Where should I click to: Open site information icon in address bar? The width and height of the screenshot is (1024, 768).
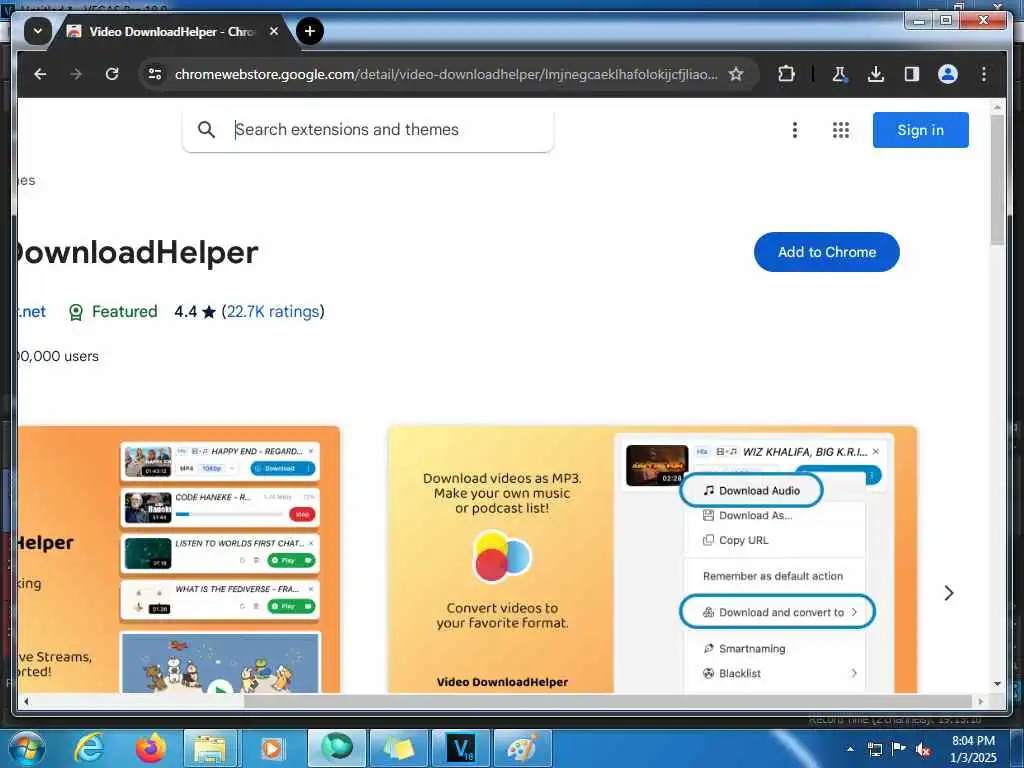tap(155, 74)
